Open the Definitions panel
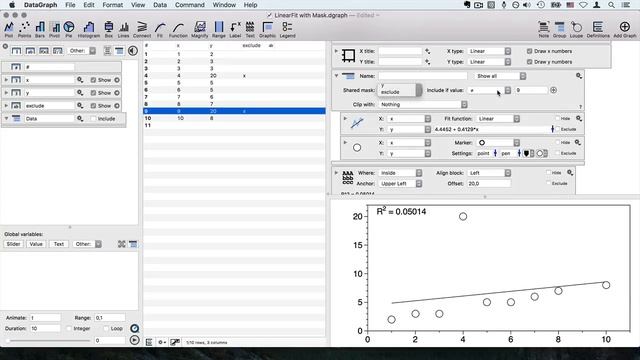Viewport: 640px width, 360px height. [x=598, y=29]
